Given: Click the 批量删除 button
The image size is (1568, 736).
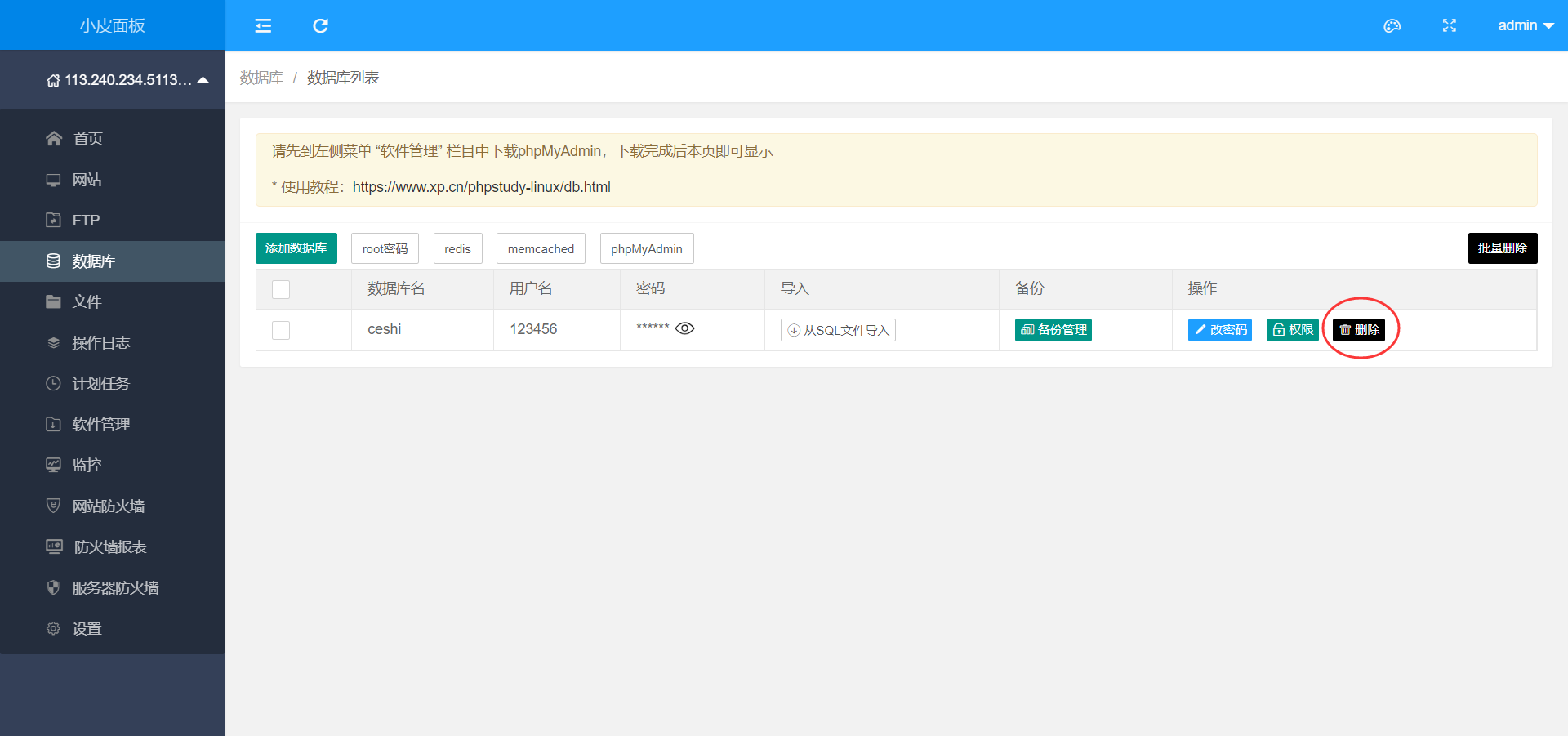Looking at the screenshot, I should (x=1503, y=248).
